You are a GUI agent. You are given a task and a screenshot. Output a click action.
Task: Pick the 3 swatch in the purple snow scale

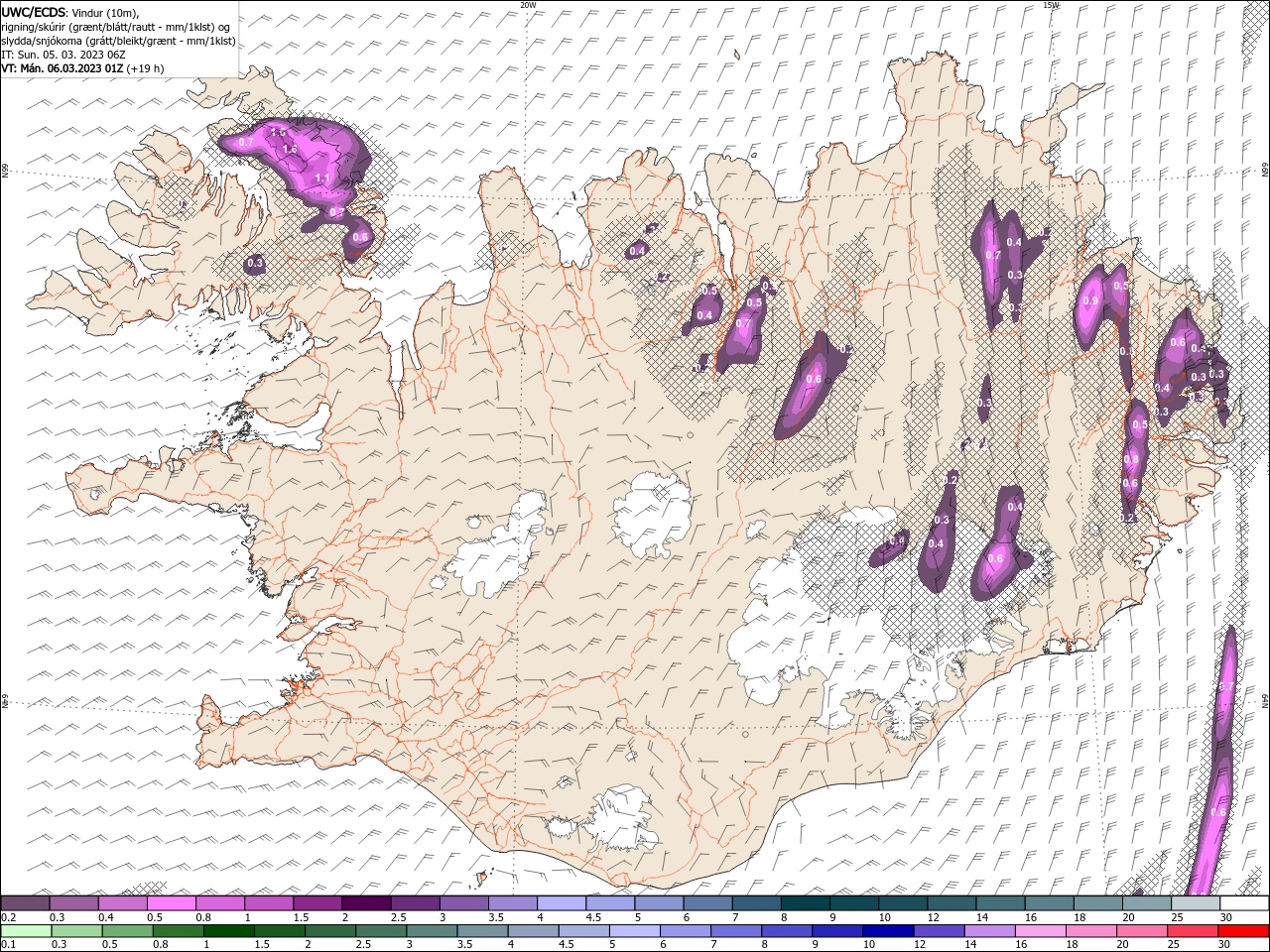coord(463,903)
